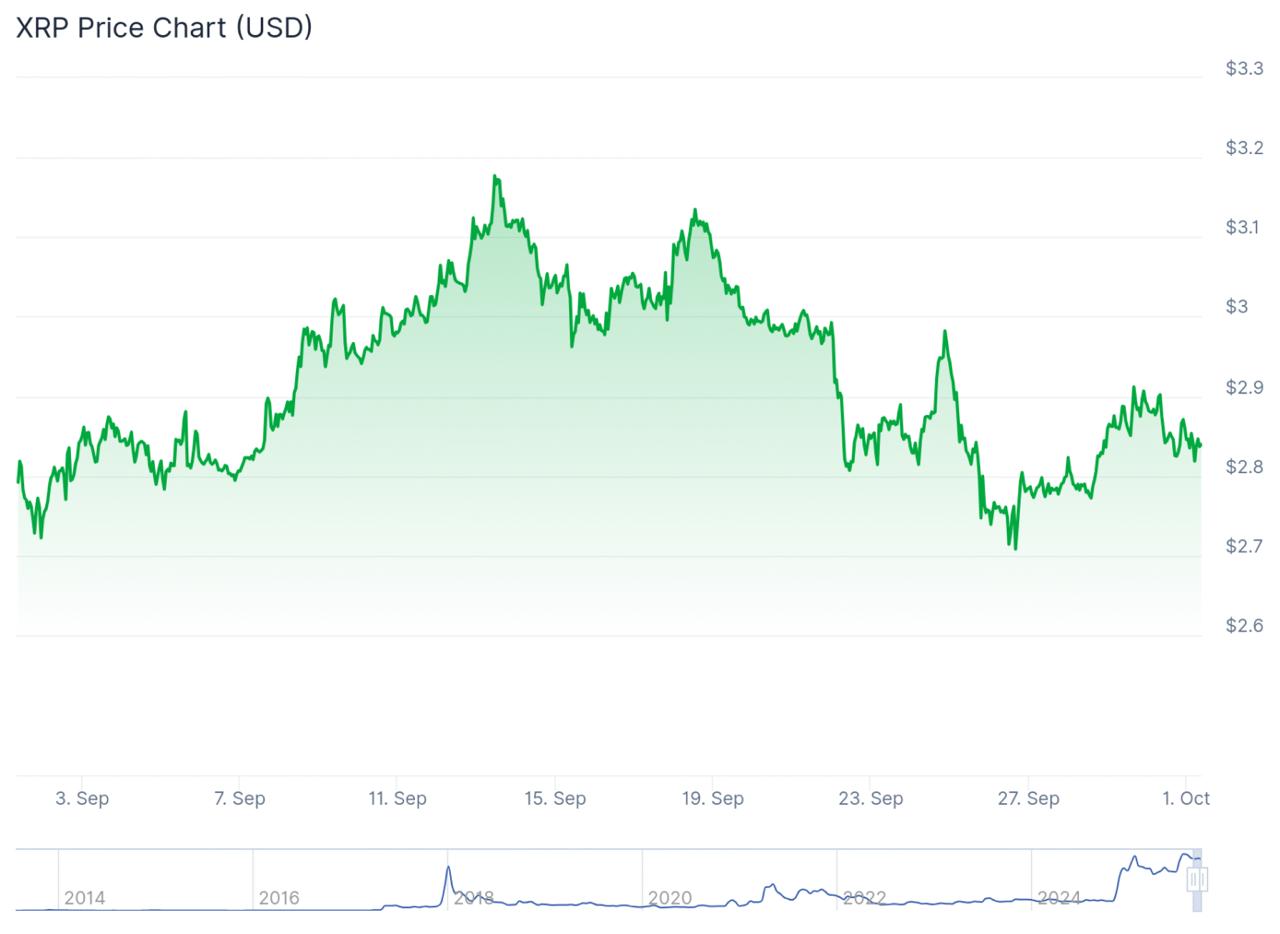The width and height of the screenshot is (1280, 934).
Task: Grab the left navigator range handle
Action: pyautogui.click(x=1193, y=880)
